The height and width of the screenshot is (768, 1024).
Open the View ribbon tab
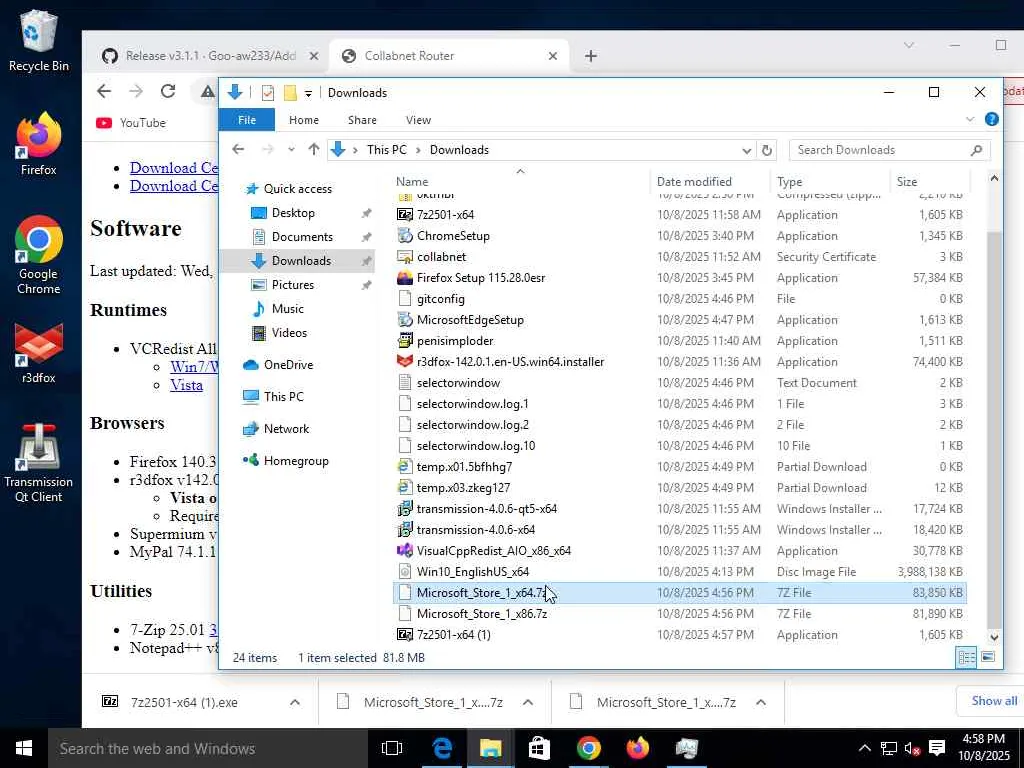point(418,120)
